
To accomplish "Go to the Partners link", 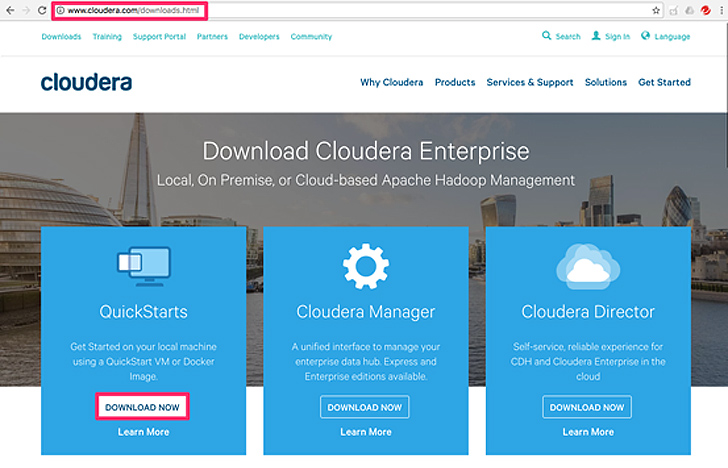I will [x=212, y=36].
